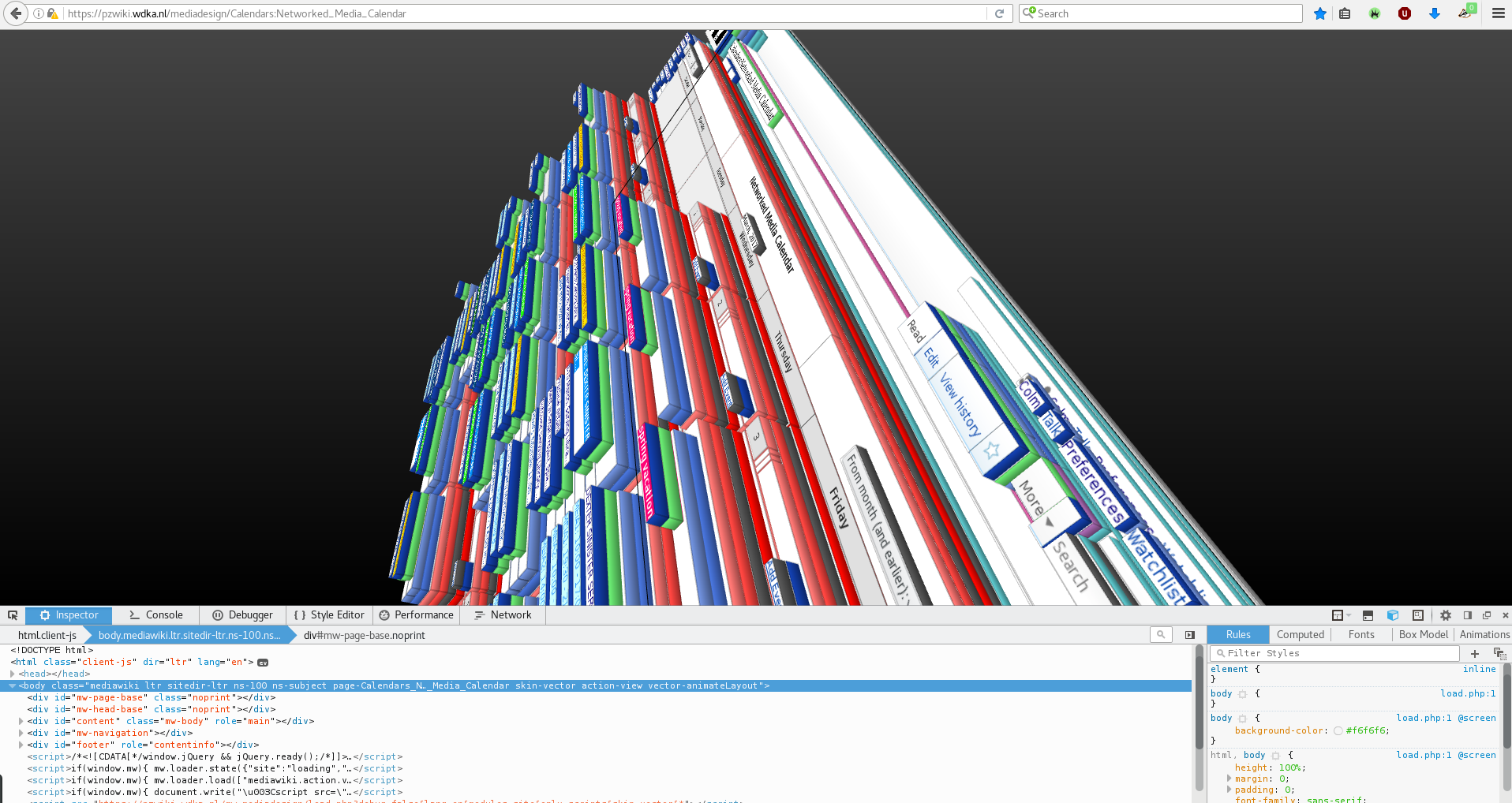Open the Computed styles tab
The width and height of the screenshot is (1512, 803).
(x=1300, y=634)
